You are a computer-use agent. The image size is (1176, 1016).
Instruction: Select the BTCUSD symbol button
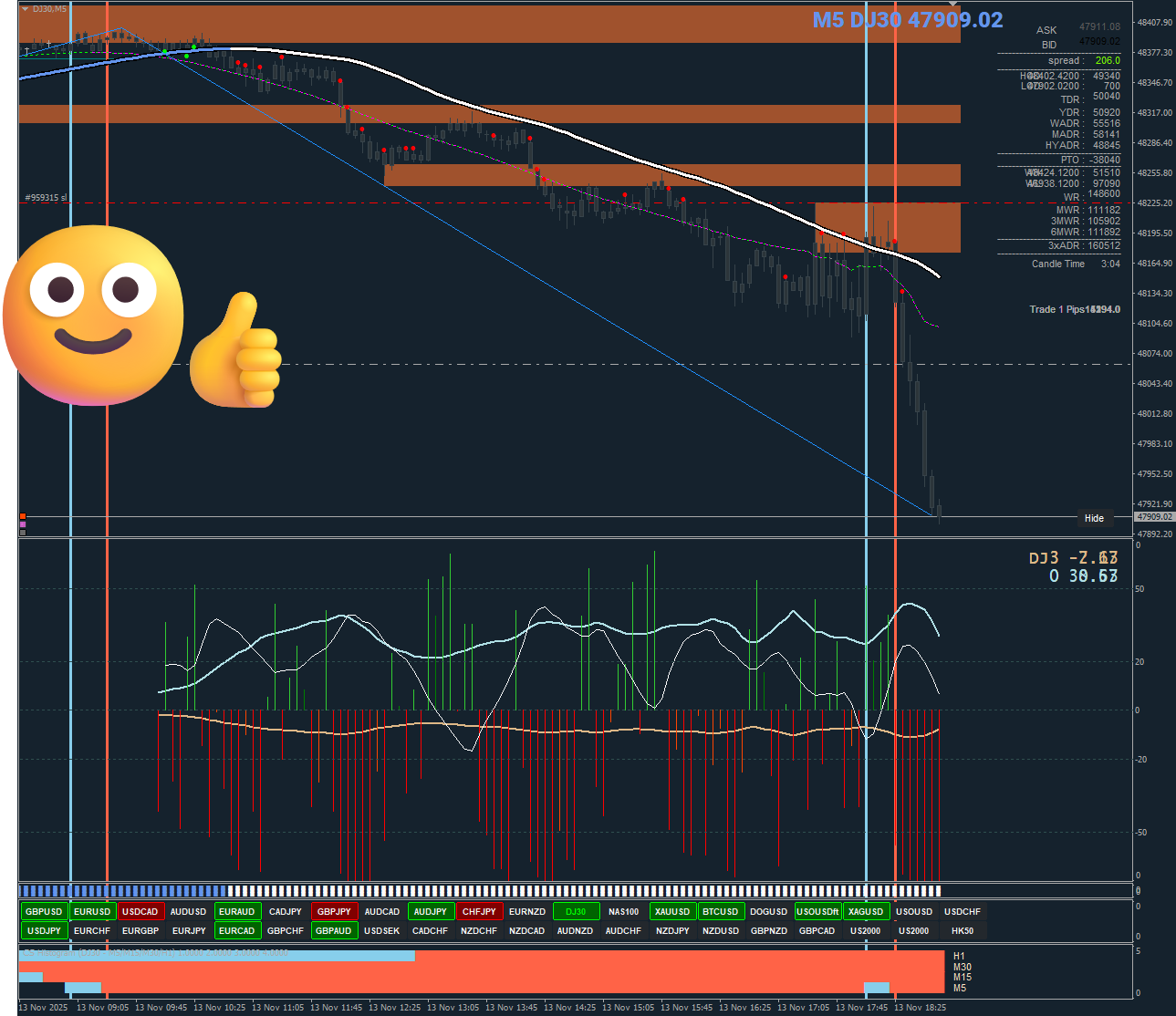[x=721, y=912]
